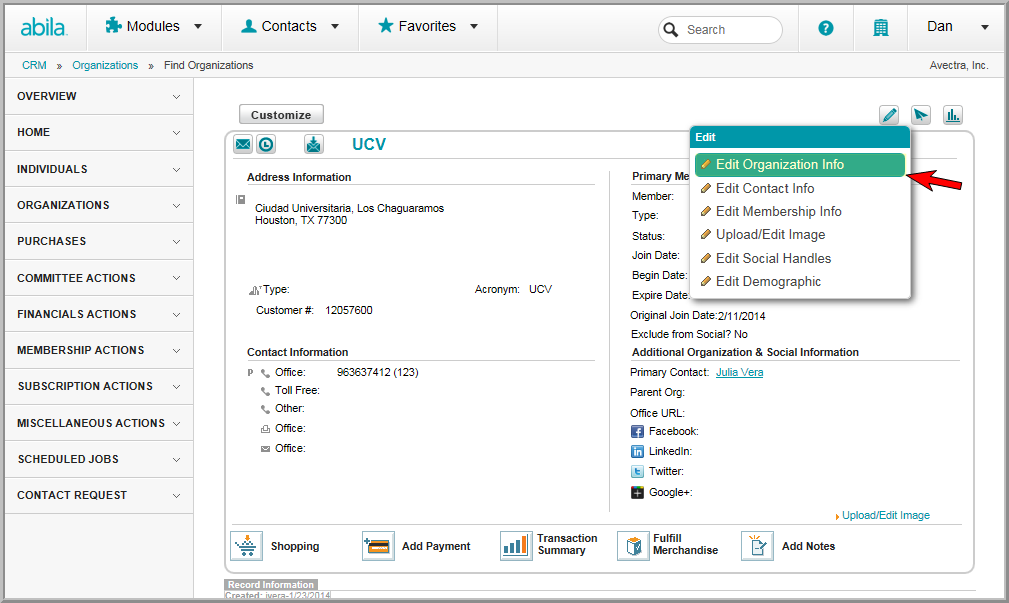Open the Modules menu

[x=153, y=26]
